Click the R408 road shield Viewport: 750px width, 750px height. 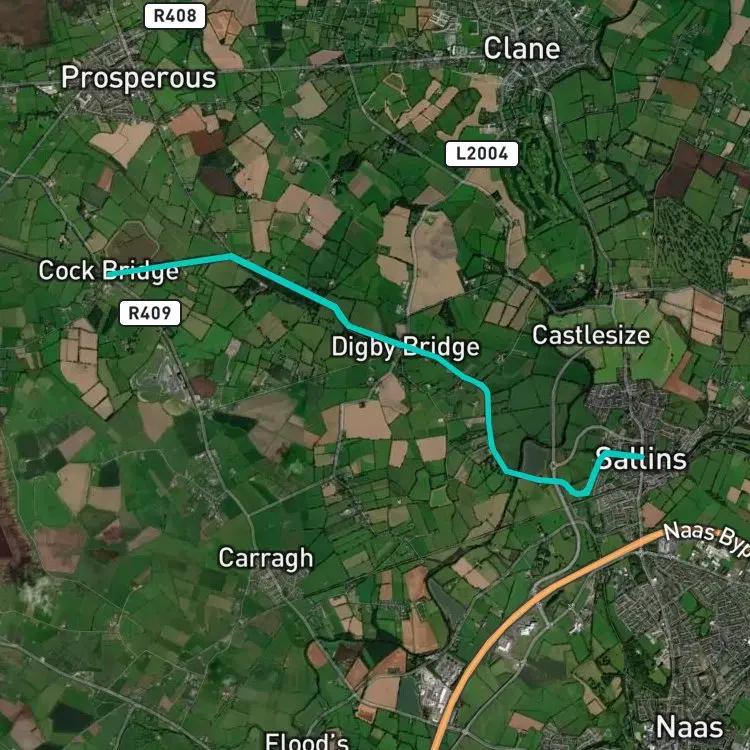point(175,16)
